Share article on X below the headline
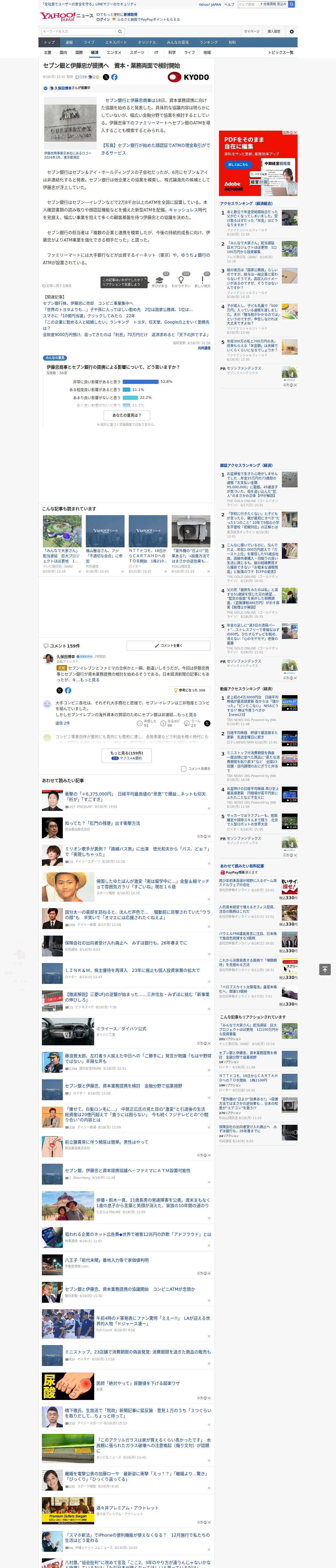The image size is (336, 1568). click(105, 77)
